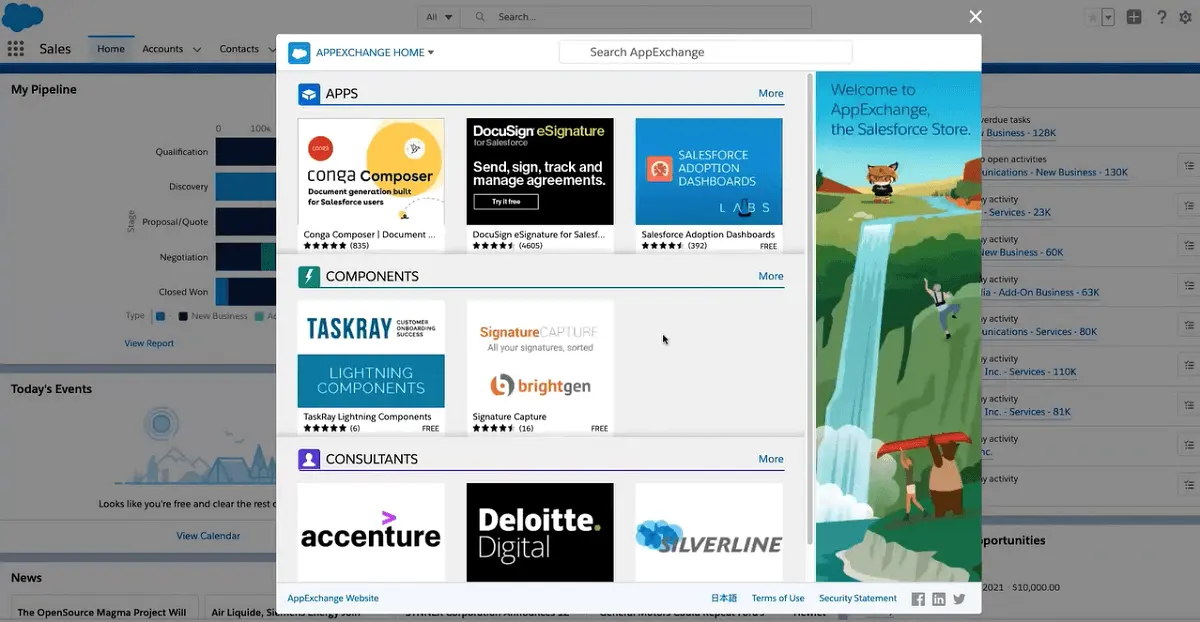The width and height of the screenshot is (1200, 622).
Task: Open the Facebook icon in footer
Action: (918, 599)
